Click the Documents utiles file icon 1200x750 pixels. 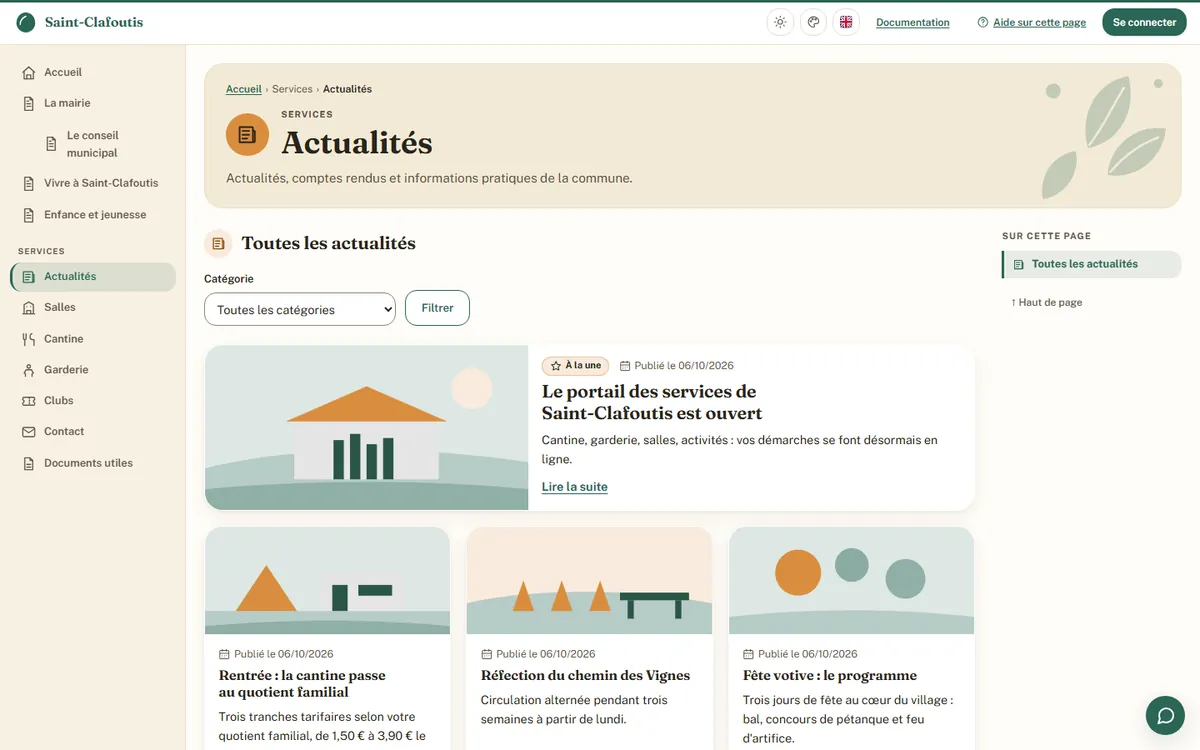pyautogui.click(x=28, y=464)
